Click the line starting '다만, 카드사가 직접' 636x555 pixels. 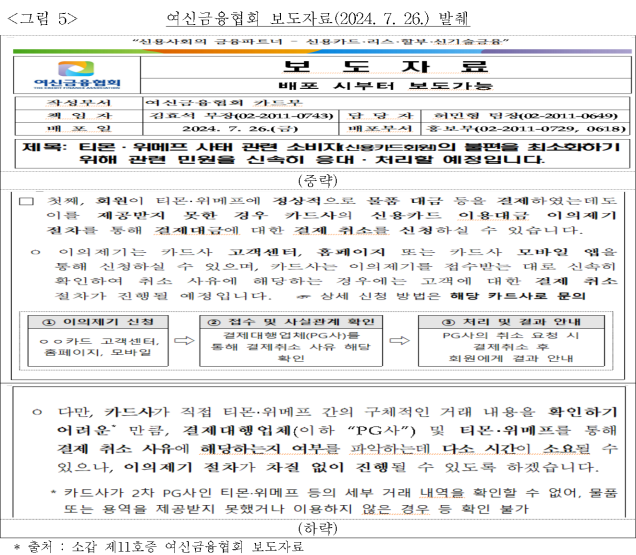[x=337, y=412]
